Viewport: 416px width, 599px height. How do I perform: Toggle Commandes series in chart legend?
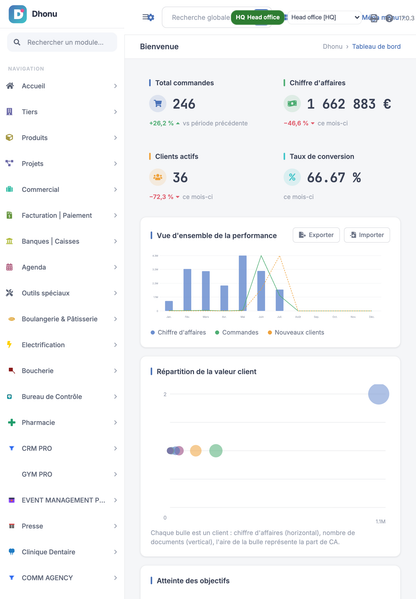point(237,332)
